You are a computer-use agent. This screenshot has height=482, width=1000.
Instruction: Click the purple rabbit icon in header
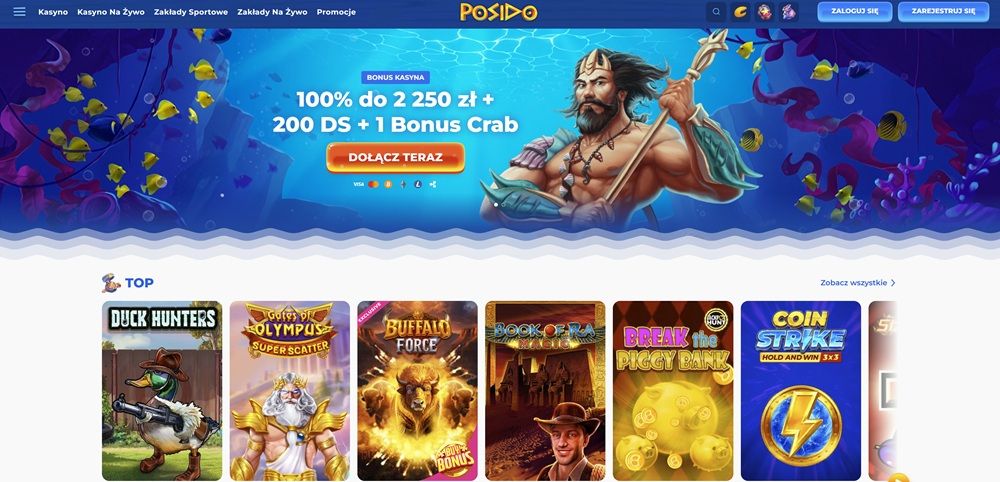pyautogui.click(x=788, y=11)
